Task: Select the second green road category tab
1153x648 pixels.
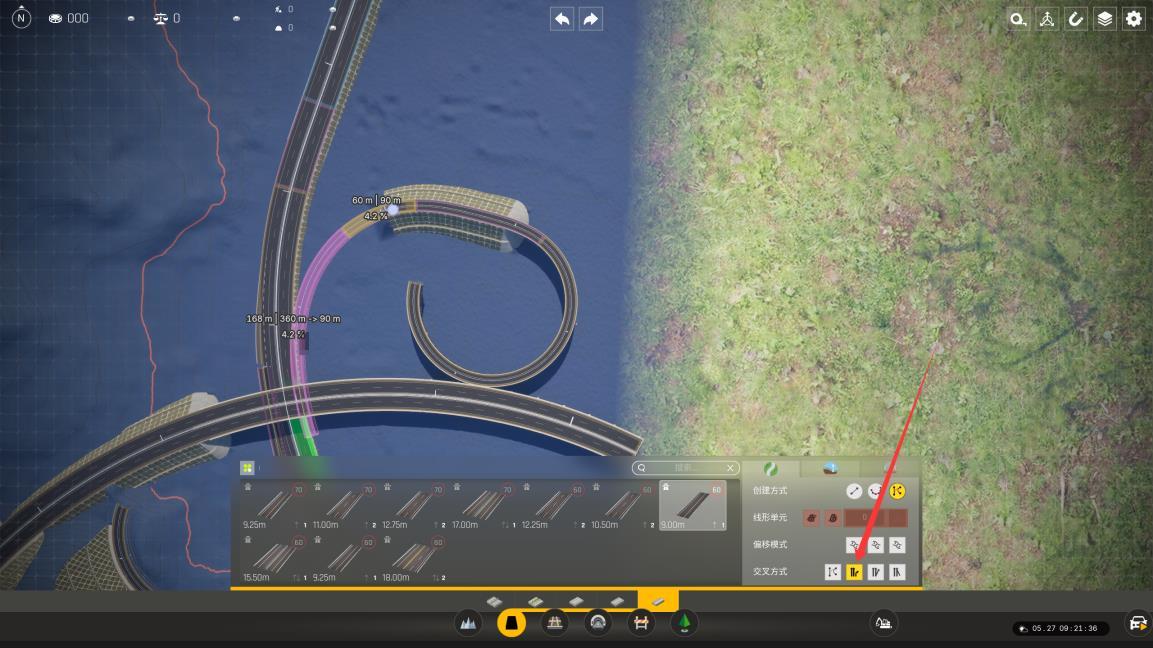Action: pos(535,602)
